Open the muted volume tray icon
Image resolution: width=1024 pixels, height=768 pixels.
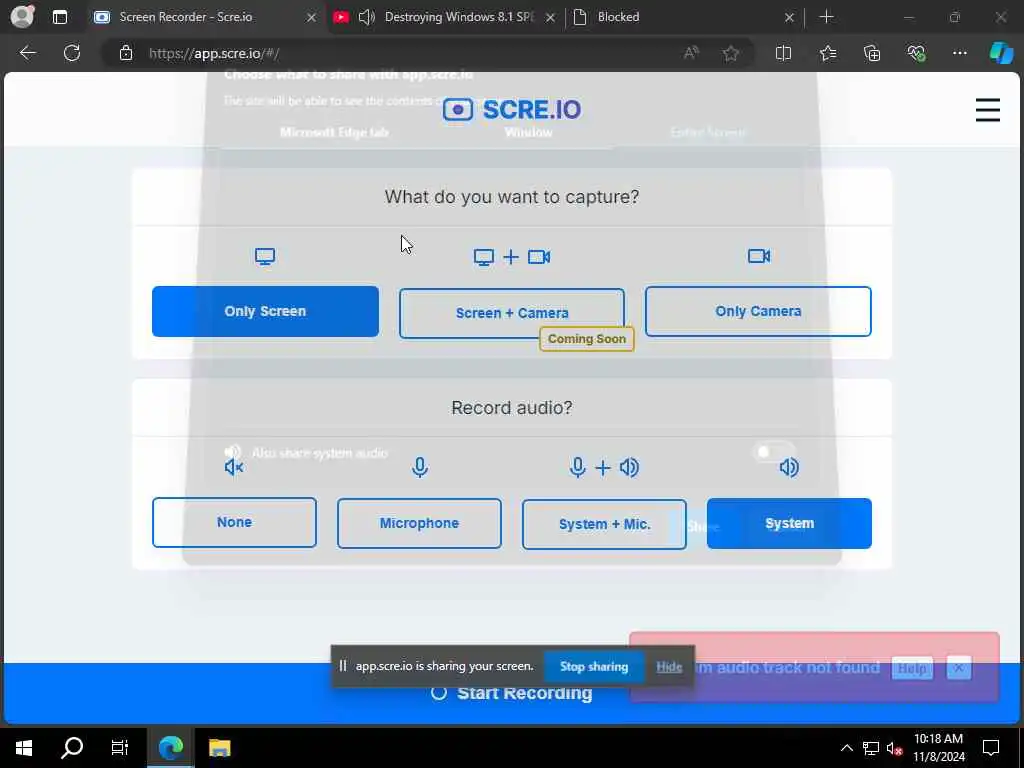894,748
